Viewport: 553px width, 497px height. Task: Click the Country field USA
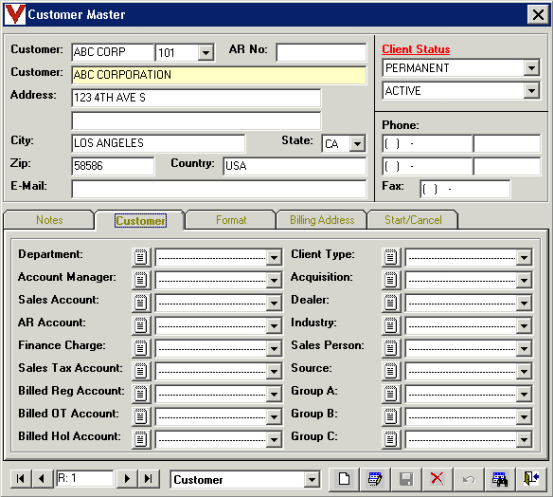[294, 166]
